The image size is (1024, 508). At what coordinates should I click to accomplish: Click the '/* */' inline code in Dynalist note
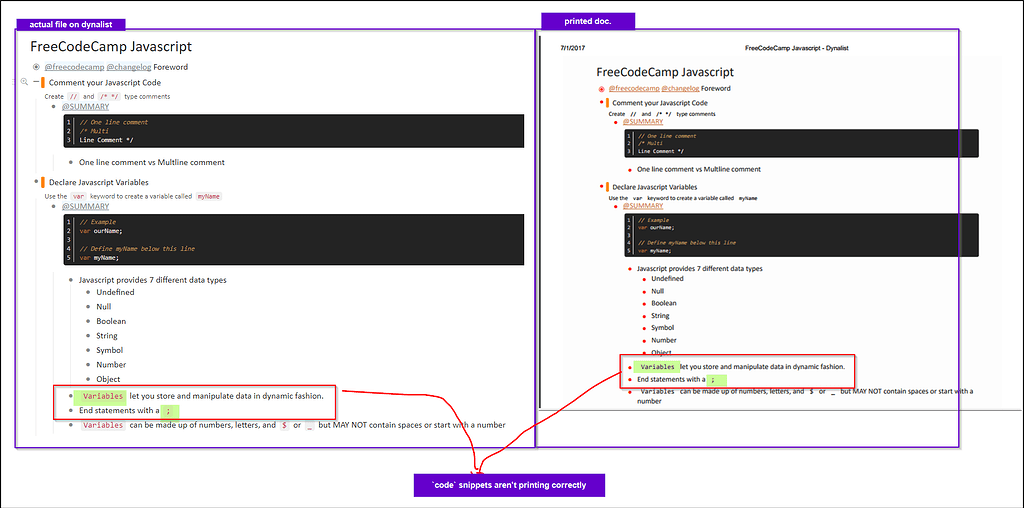coord(108,96)
